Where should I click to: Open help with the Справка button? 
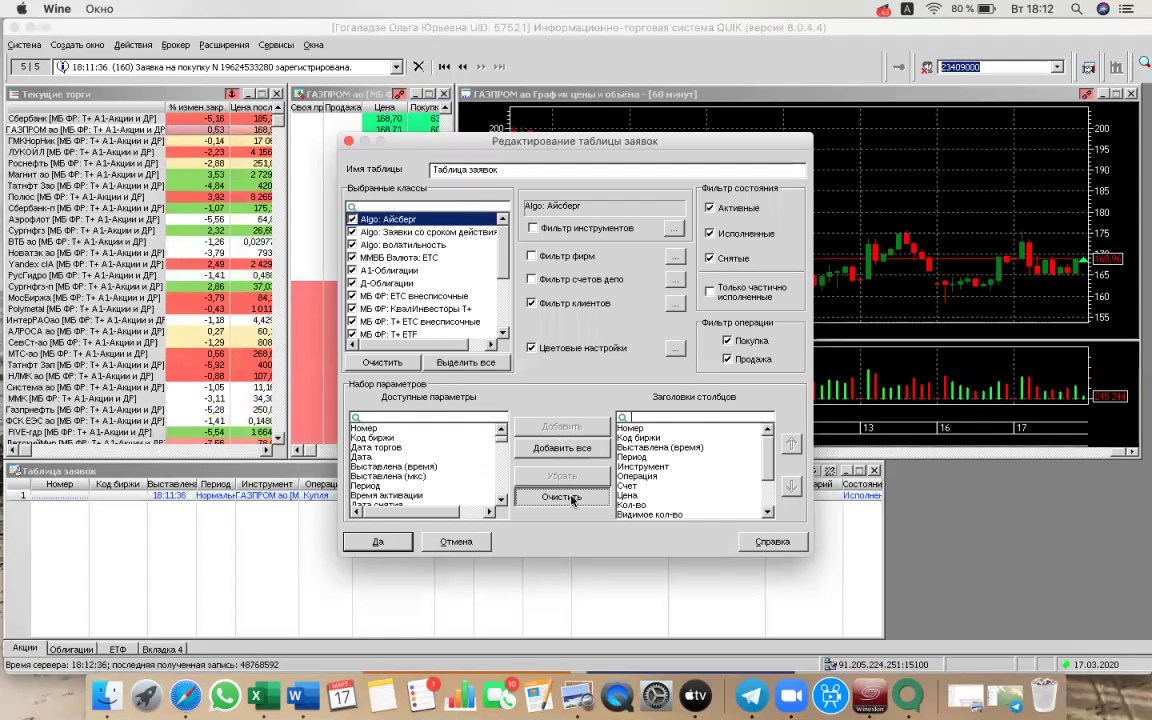click(x=773, y=541)
